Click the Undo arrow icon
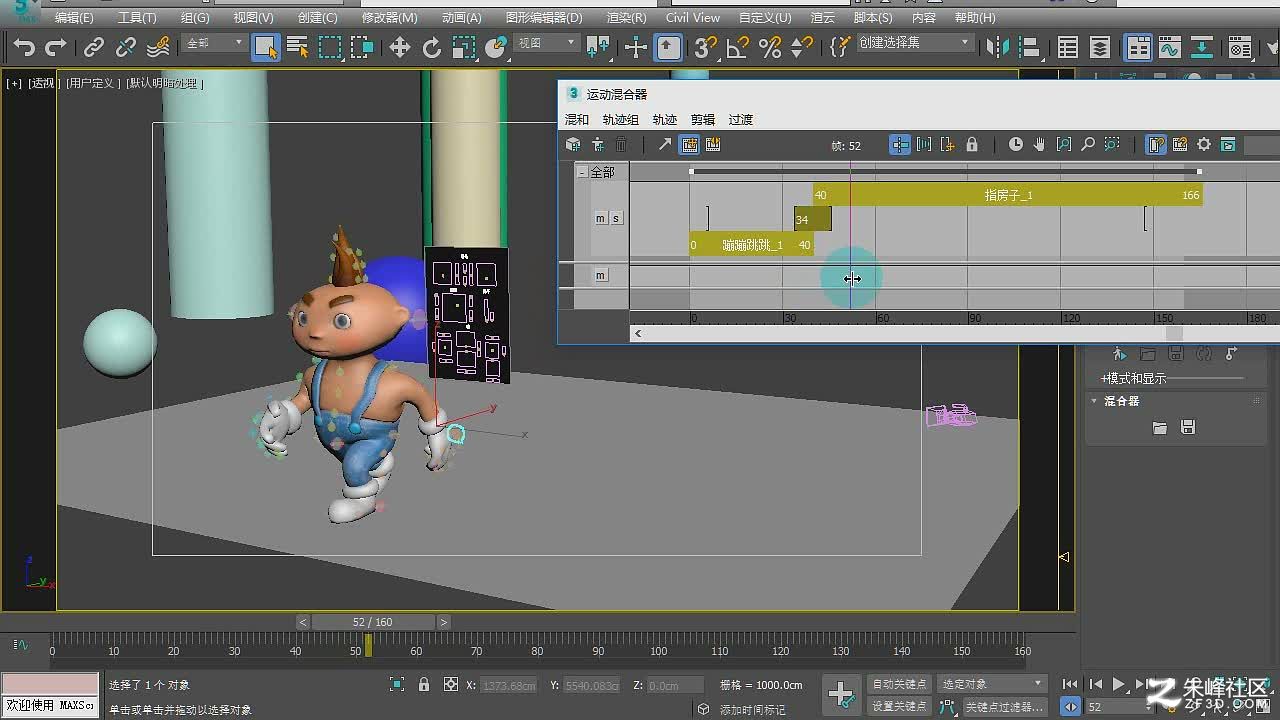Image resolution: width=1280 pixels, height=720 pixels. (24, 47)
